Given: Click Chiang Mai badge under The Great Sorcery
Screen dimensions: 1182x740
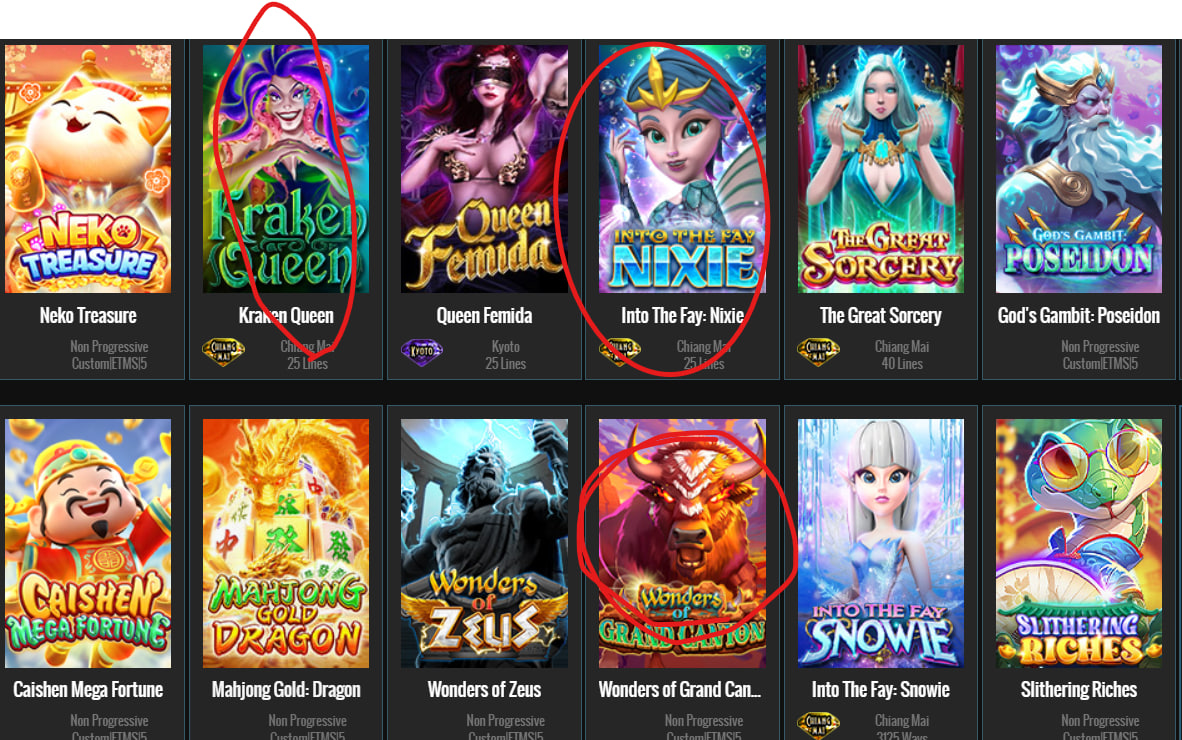Looking at the screenshot, I should (x=819, y=351).
